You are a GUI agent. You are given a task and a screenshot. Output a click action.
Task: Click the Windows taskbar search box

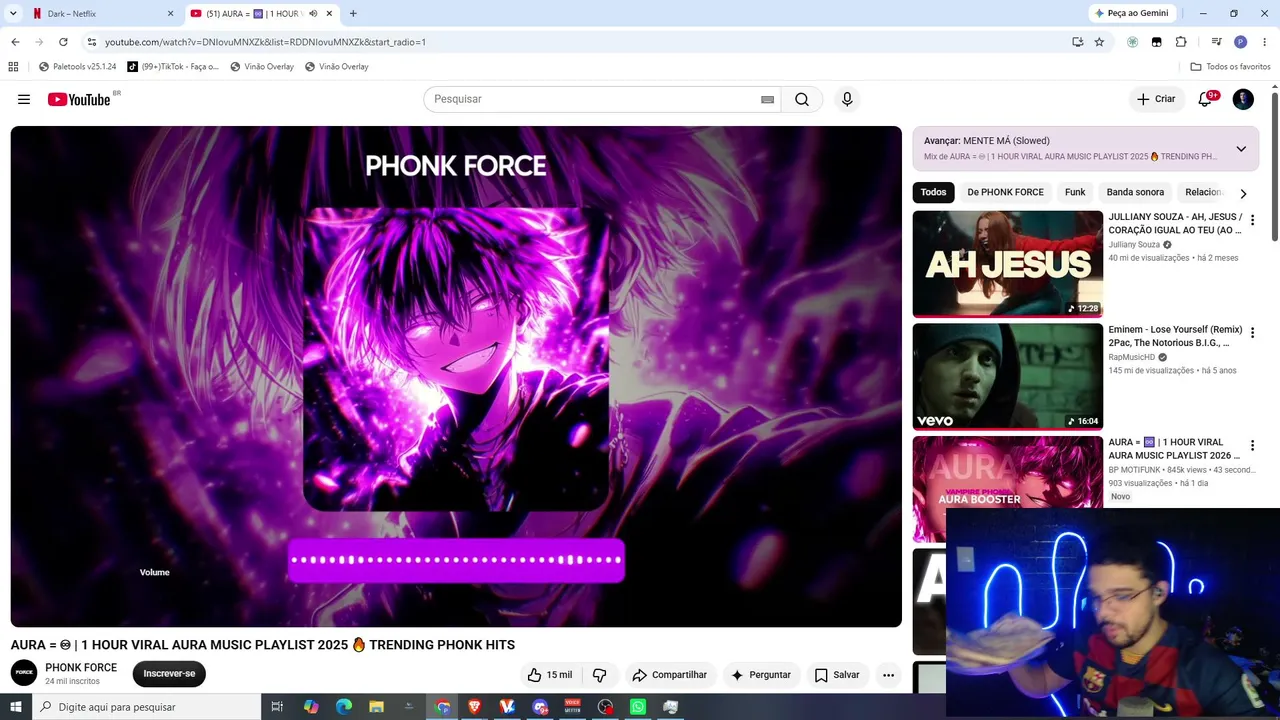[x=146, y=707]
